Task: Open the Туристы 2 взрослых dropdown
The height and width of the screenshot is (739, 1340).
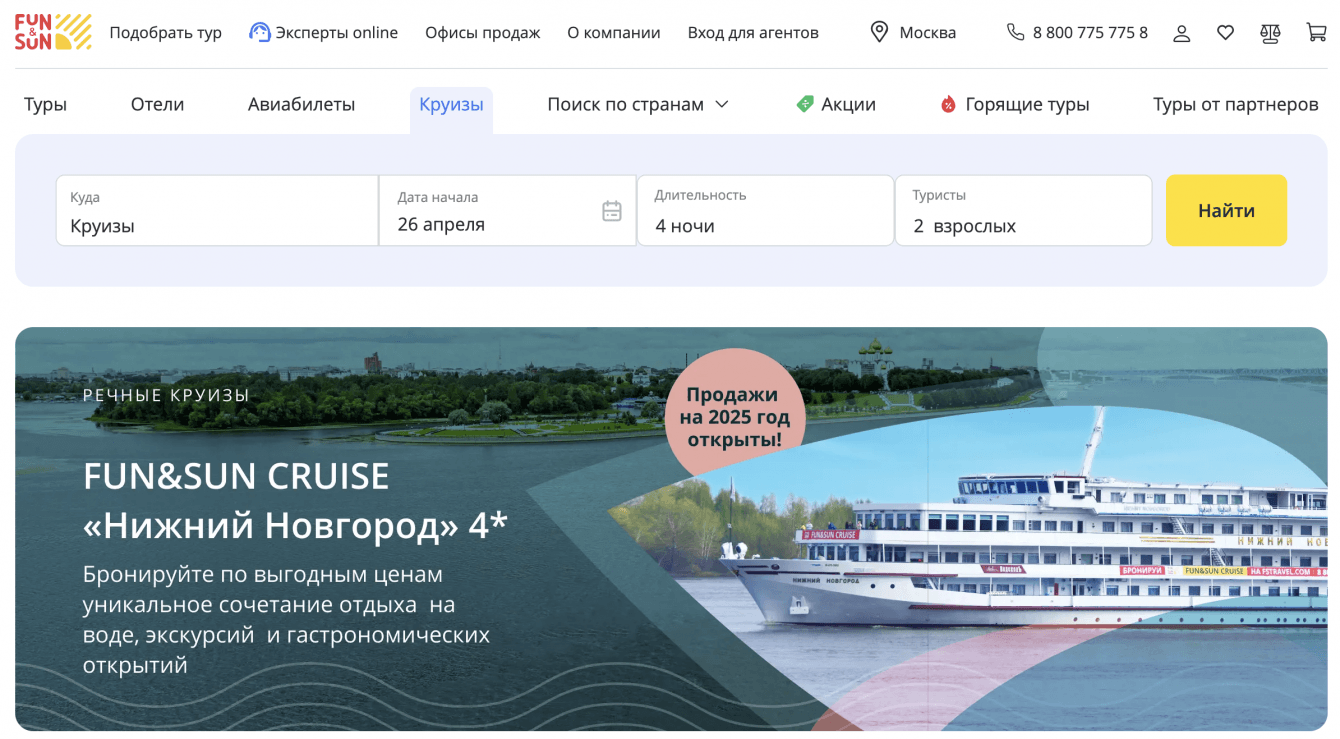Action: pos(1023,210)
